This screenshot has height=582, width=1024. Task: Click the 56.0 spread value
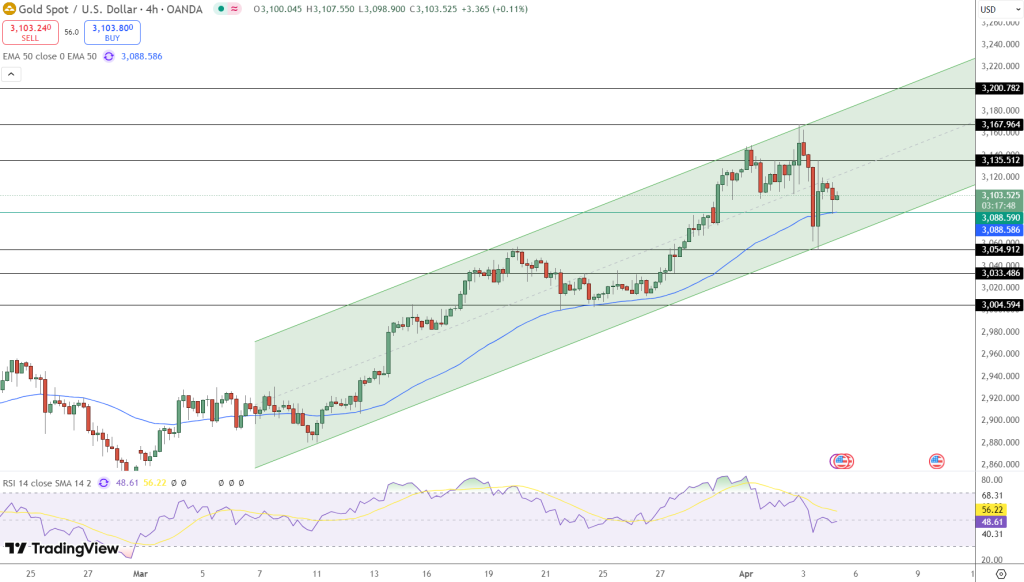point(71,32)
